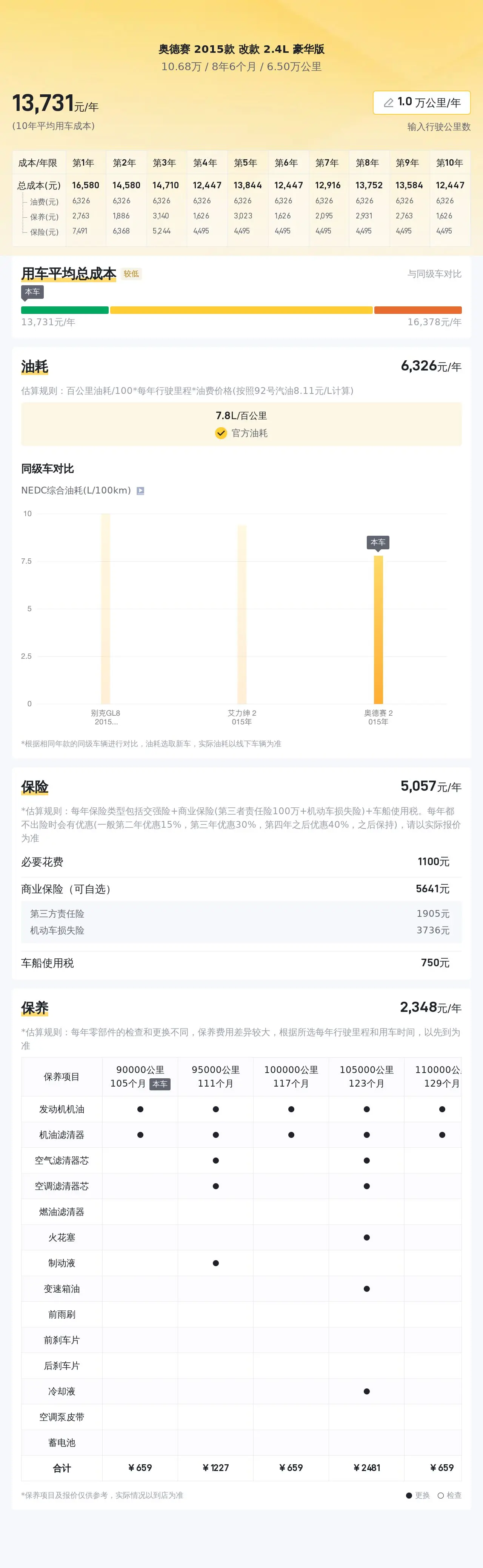Image resolution: width=483 pixels, height=1568 pixels.
Task: Click 发动机机油 dot under 100000公里
Action: click(291, 1109)
